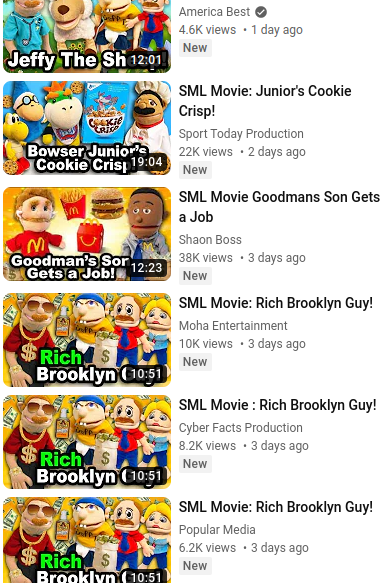Visit the Cyber Facts Production channel
The height and width of the screenshot is (583, 382).
click(240, 428)
